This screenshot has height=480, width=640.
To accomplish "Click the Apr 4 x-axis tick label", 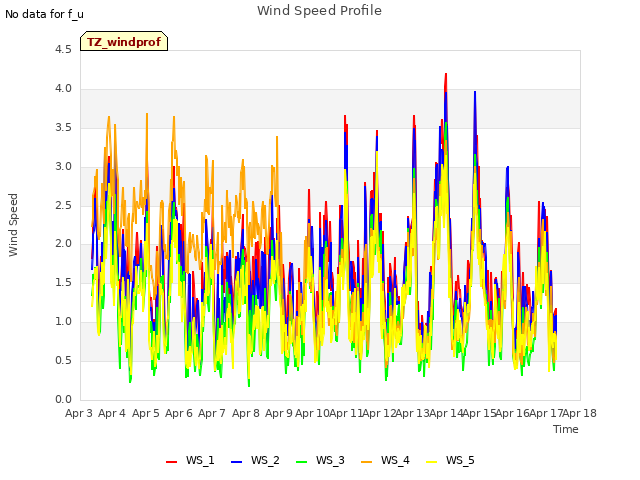I will [x=112, y=413].
